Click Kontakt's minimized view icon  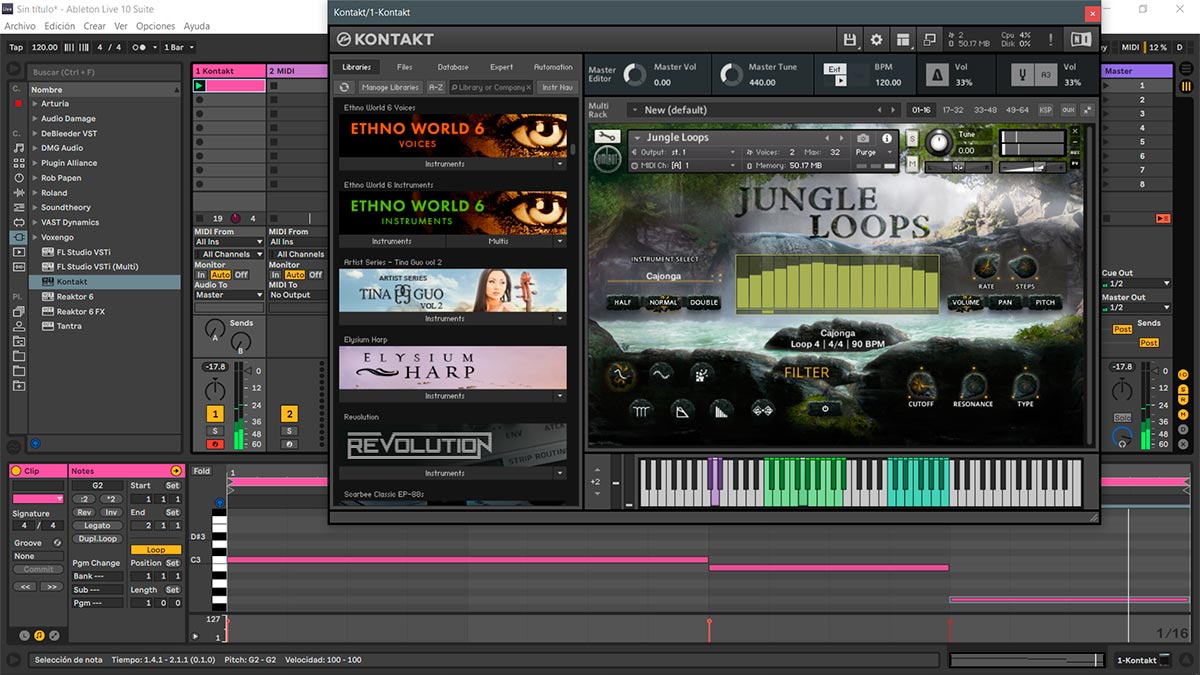point(930,39)
